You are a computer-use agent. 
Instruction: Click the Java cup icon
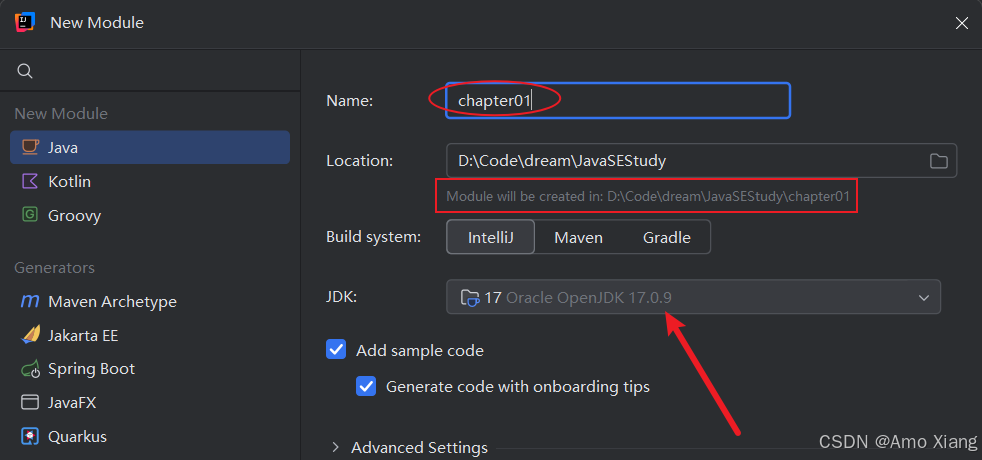click(x=30, y=147)
